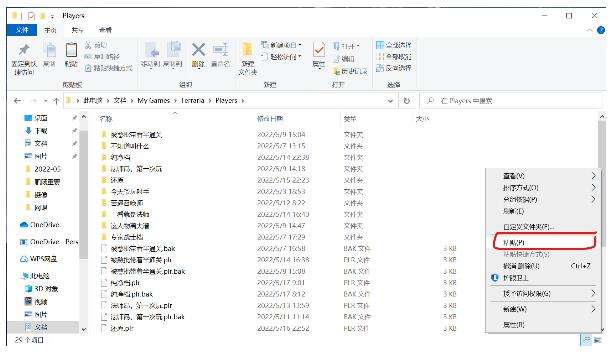Click the Copy icon in the ribbon
This screenshot has width=614, height=362.
pyautogui.click(x=50, y=51)
